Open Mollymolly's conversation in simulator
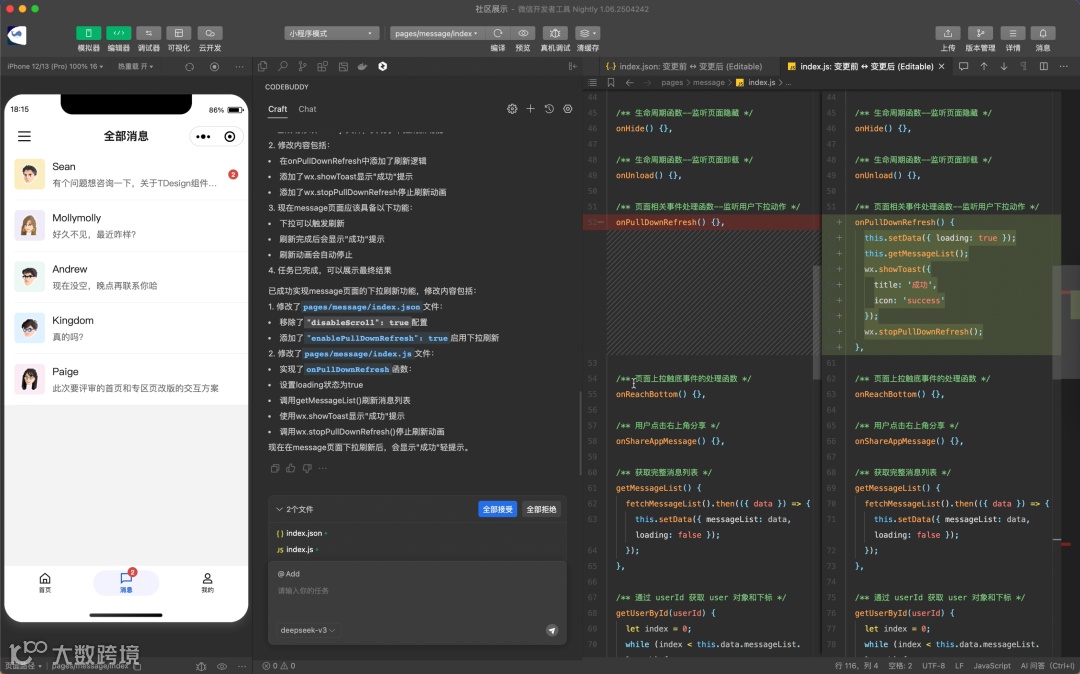 (x=127, y=226)
